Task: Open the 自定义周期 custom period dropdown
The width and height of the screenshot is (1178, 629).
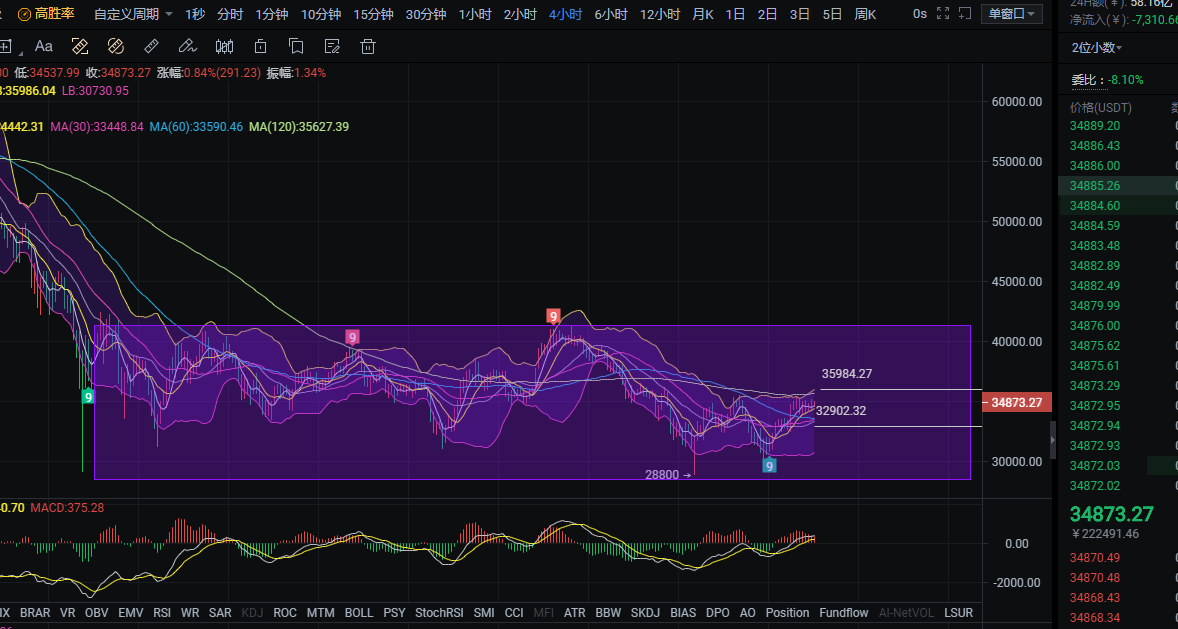Action: tap(133, 14)
